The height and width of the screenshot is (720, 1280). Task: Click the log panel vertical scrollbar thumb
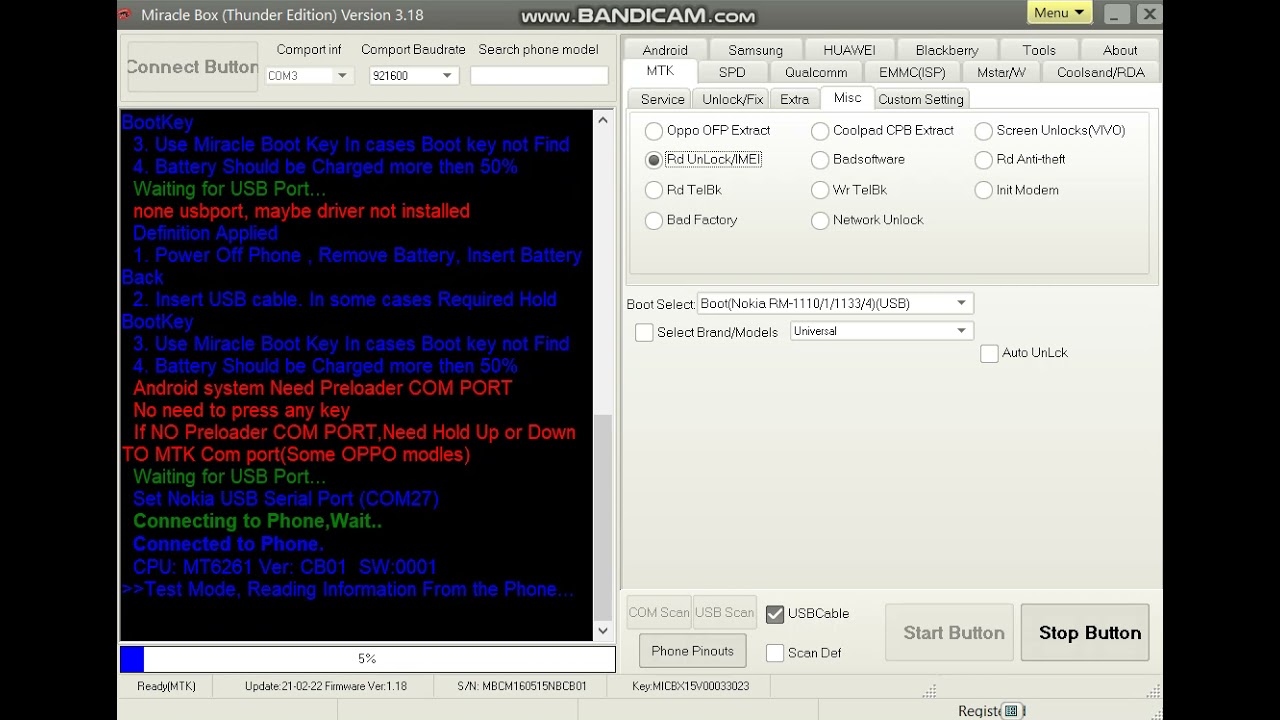pyautogui.click(x=602, y=516)
